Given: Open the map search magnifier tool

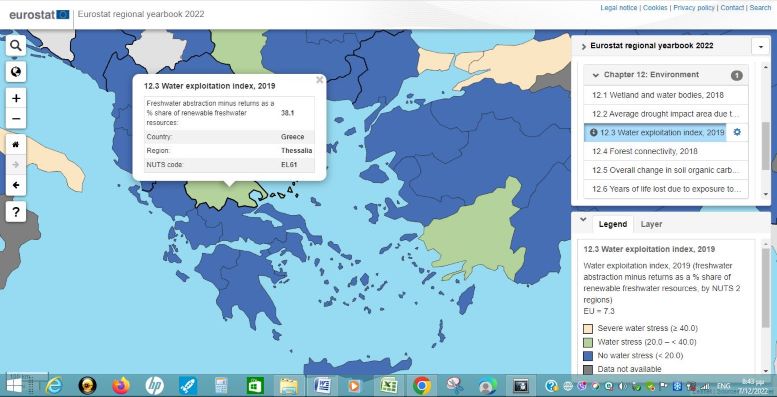Looking at the screenshot, I should (x=16, y=46).
